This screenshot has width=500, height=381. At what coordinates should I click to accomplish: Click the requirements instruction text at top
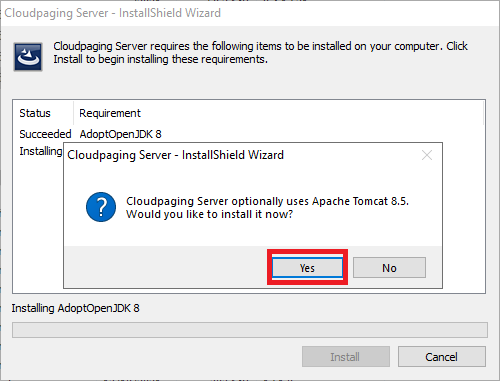[260, 52]
